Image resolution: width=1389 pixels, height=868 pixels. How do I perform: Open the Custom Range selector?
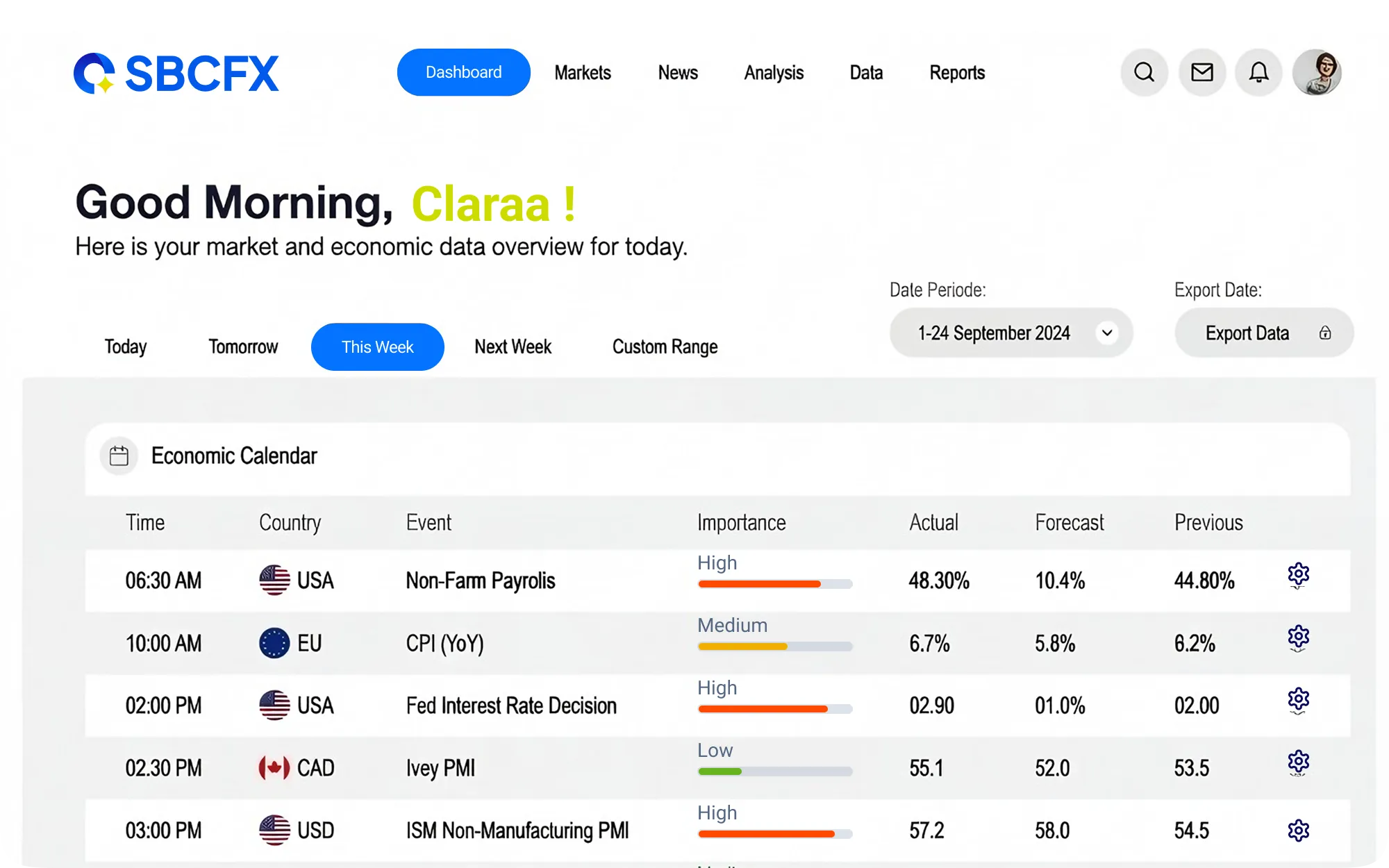(665, 347)
